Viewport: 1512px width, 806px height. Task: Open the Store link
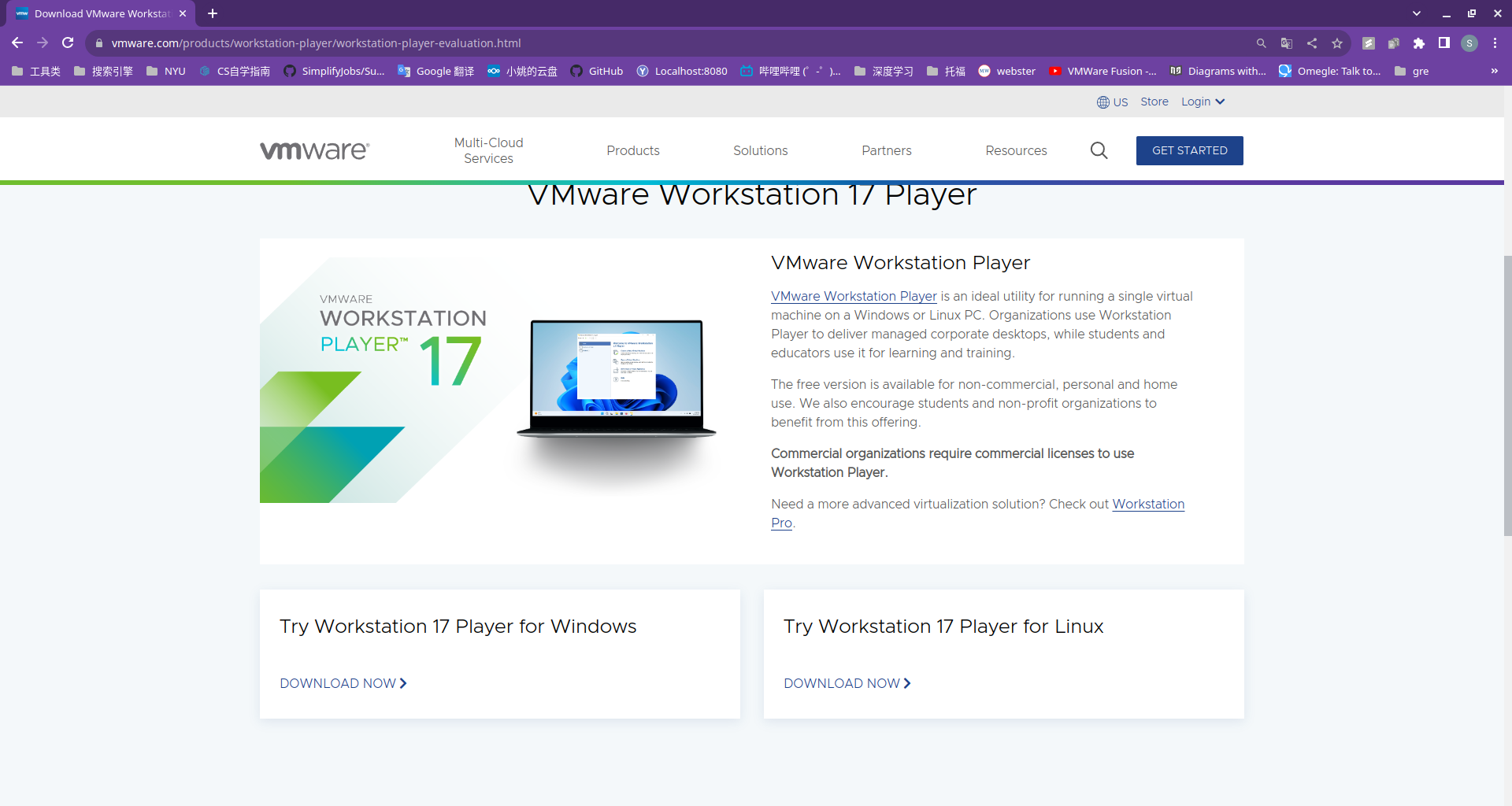tap(1154, 102)
